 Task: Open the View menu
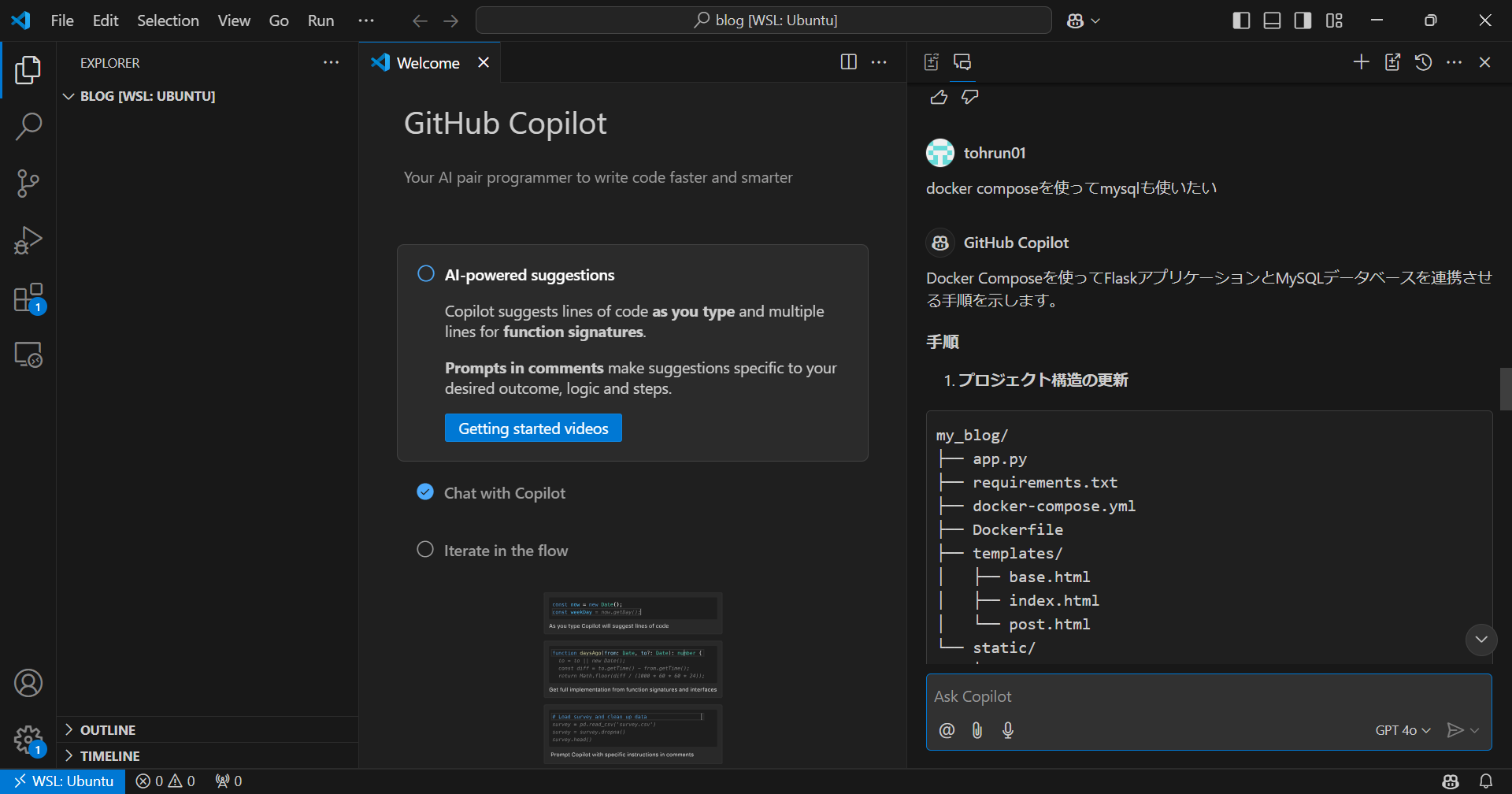click(x=234, y=20)
